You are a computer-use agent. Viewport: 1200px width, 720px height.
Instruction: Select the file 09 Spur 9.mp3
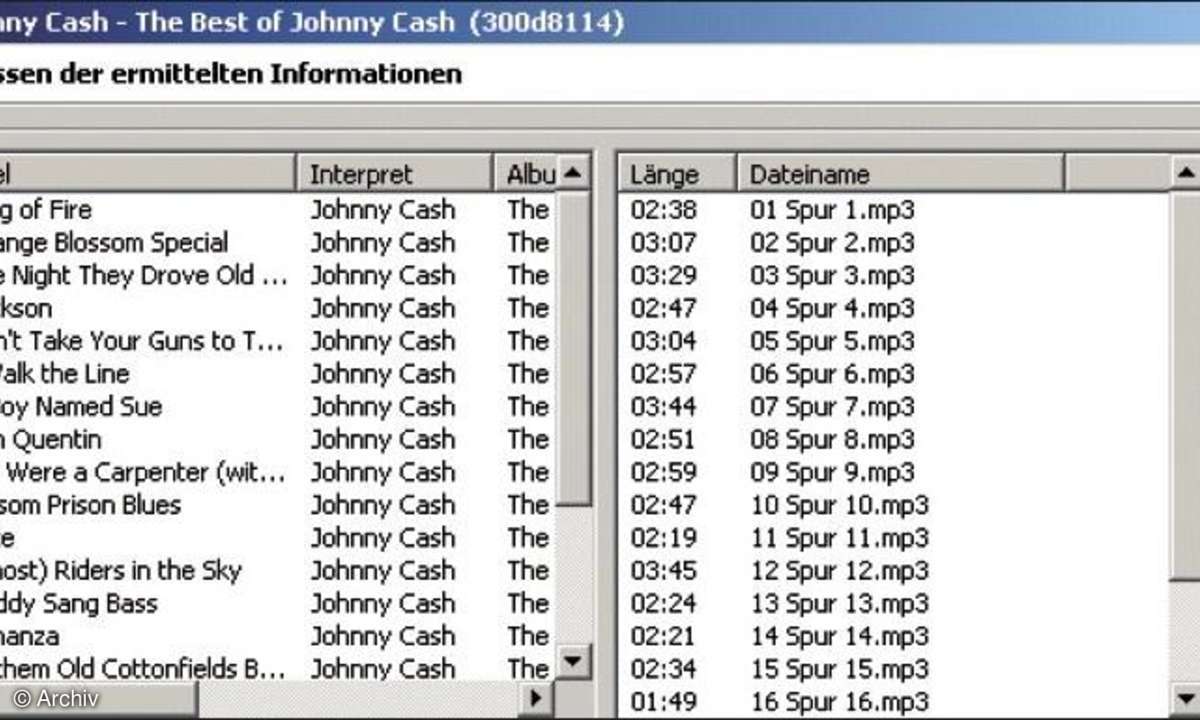point(832,472)
